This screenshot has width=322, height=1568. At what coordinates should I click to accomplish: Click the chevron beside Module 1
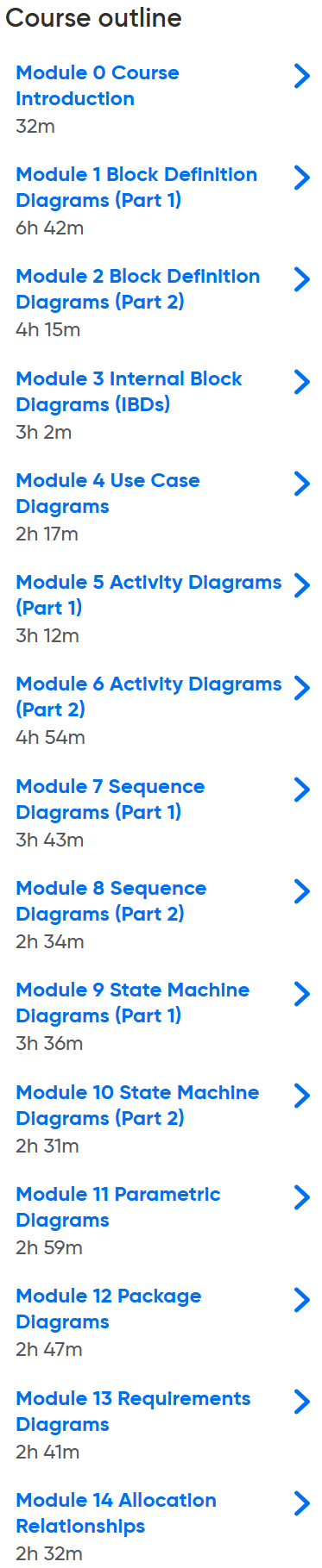[x=301, y=178]
